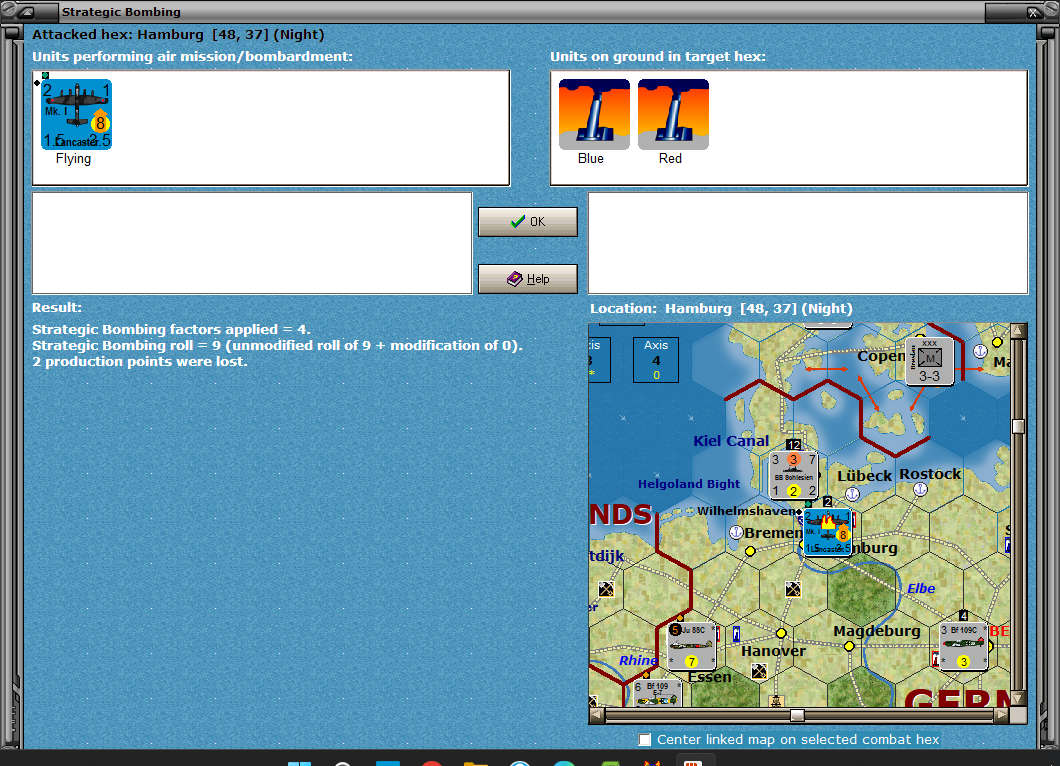Image resolution: width=1060 pixels, height=766 pixels.
Task: Select the BB Schlesien battleship counter on map
Action: pos(794,475)
